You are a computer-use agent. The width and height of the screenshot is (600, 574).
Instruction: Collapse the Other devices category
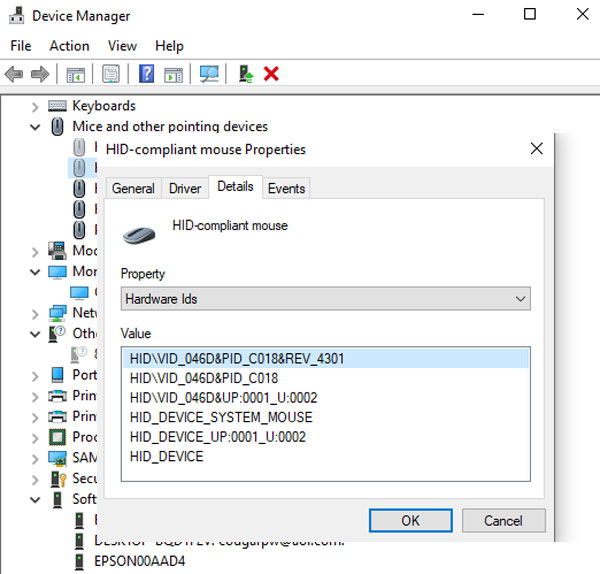(35, 334)
